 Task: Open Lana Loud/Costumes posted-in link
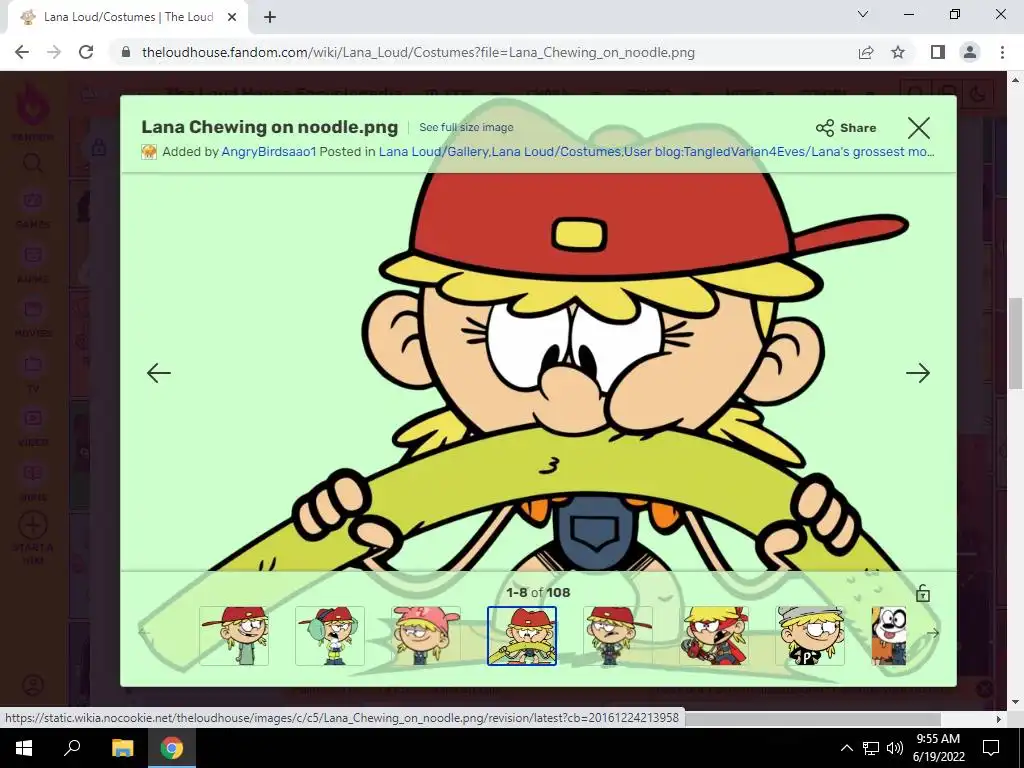(x=556, y=152)
